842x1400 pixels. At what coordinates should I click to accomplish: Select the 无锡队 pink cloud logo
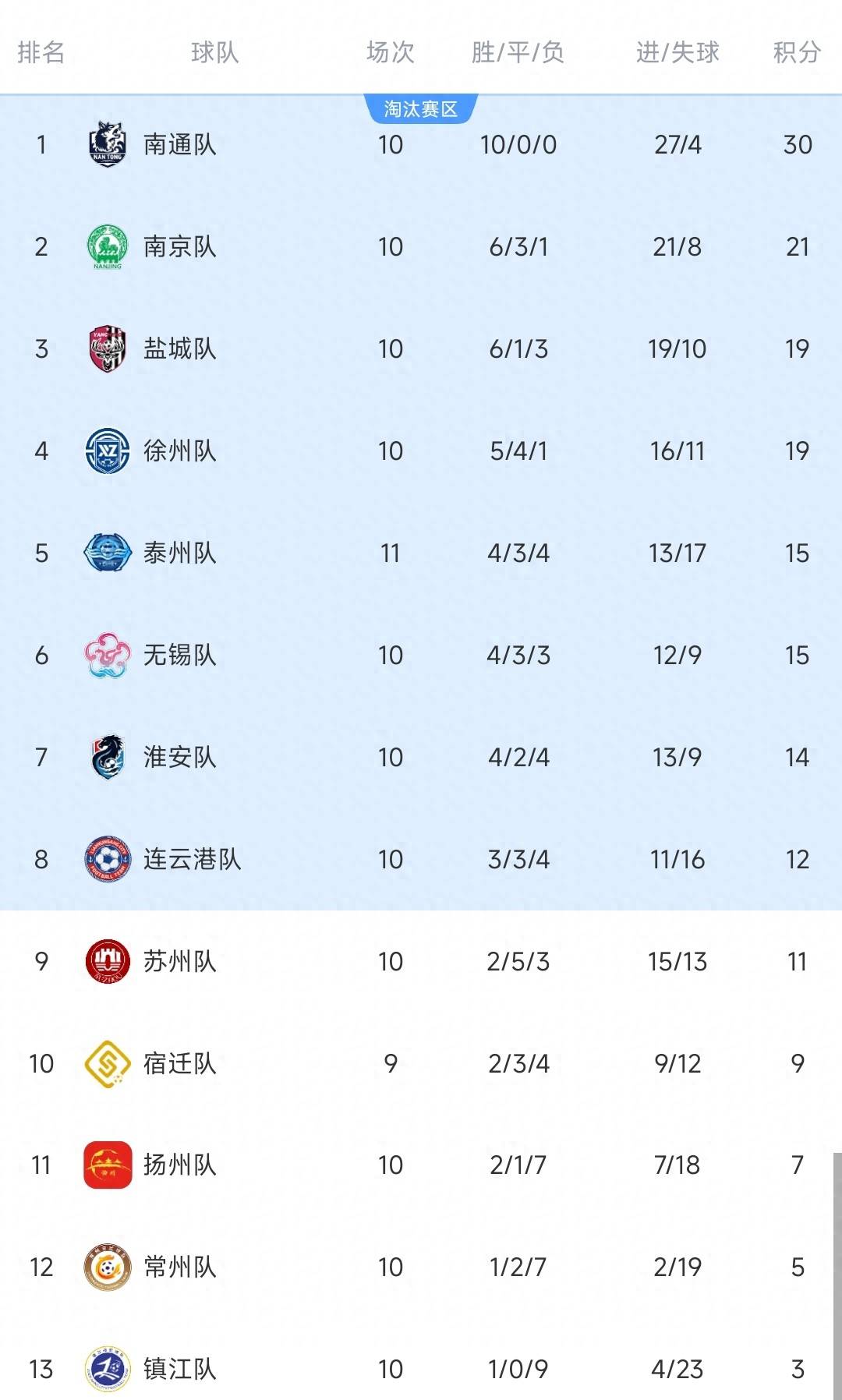pyautogui.click(x=108, y=655)
